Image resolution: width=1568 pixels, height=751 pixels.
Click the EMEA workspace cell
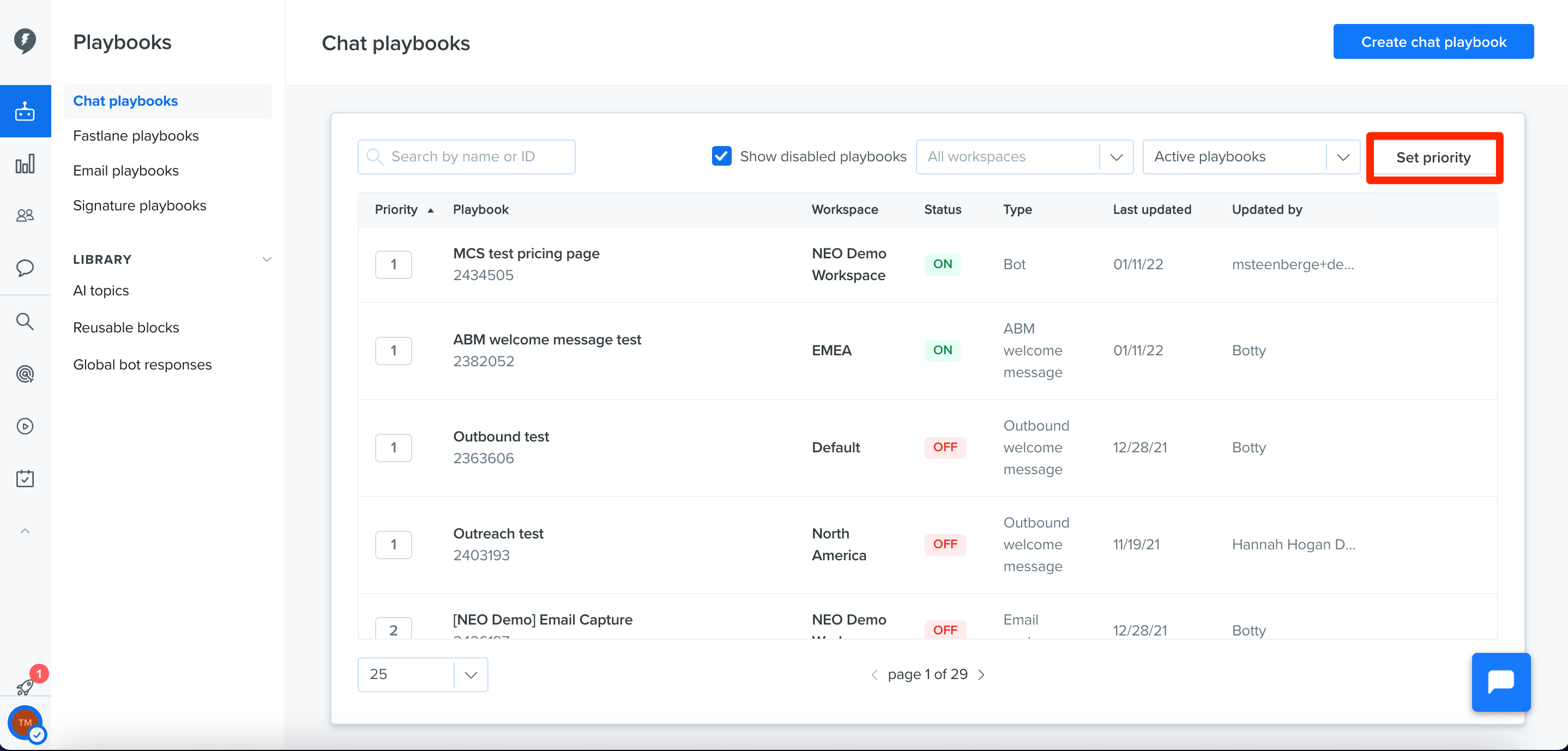tap(831, 350)
